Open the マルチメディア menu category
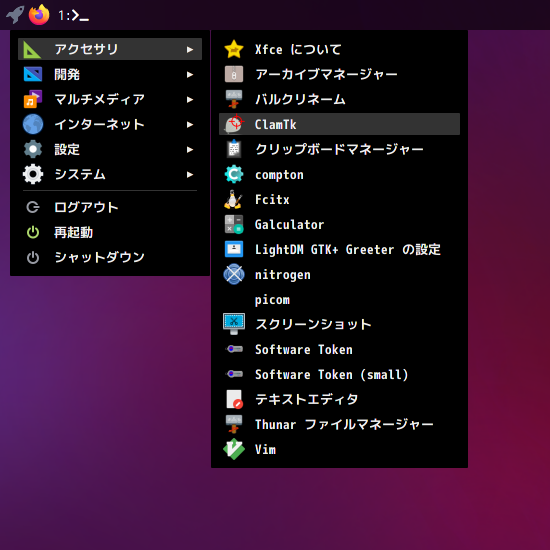This screenshot has height=550, width=550. 110,99
